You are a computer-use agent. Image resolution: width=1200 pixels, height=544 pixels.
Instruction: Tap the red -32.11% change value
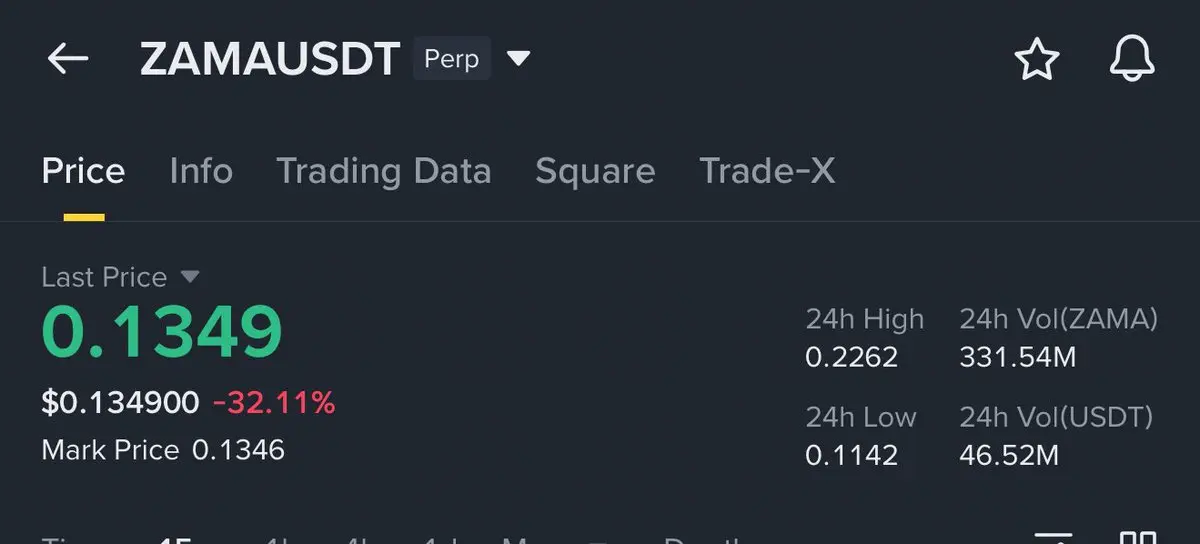274,403
